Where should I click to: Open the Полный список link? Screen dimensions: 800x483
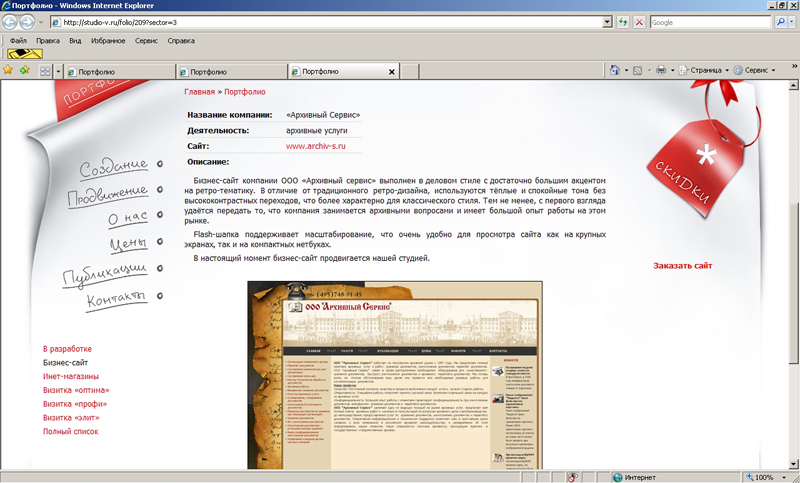point(70,431)
